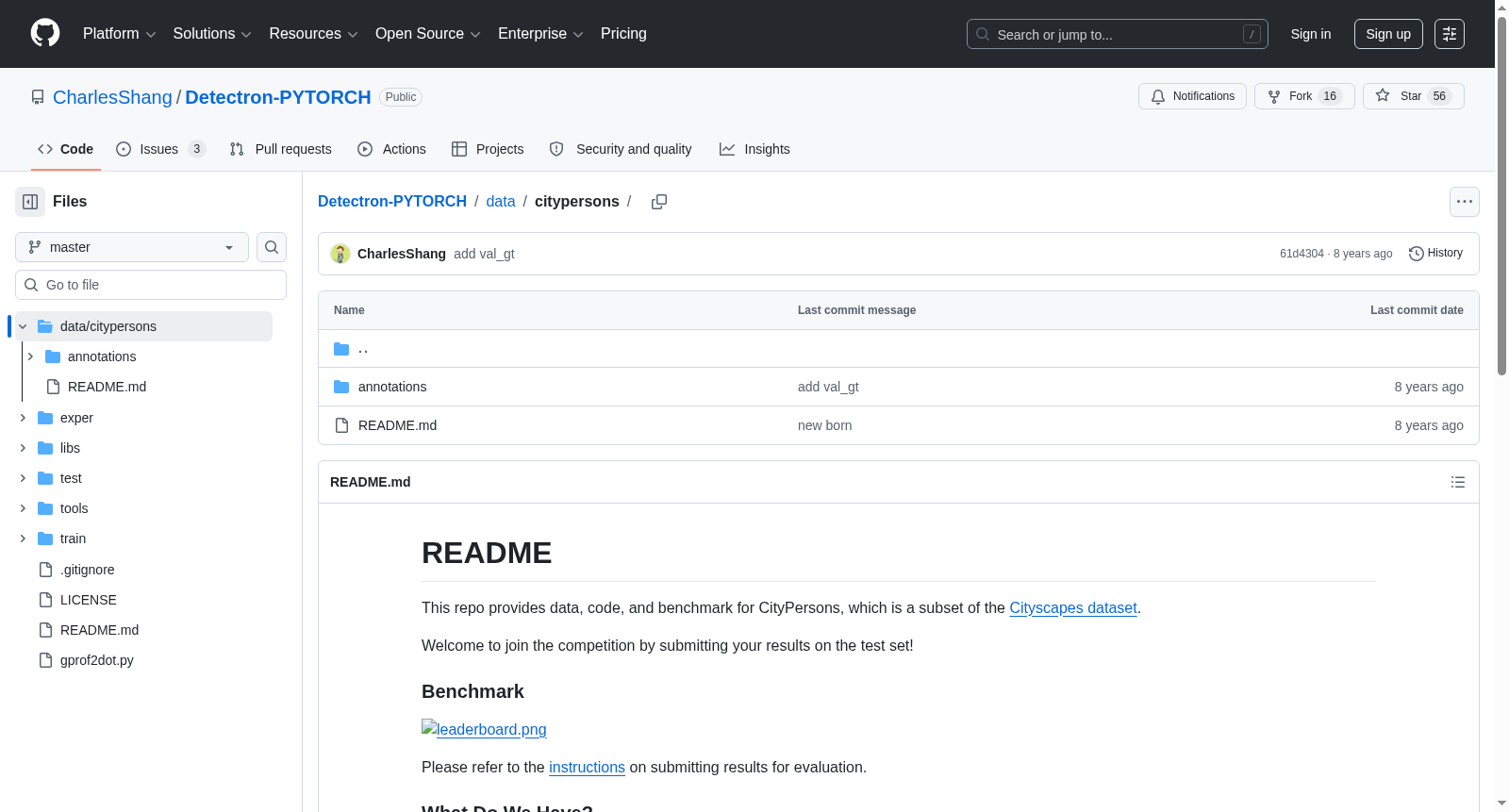The width and height of the screenshot is (1509, 812).
Task: Open the more options ellipsis menu
Action: tap(1465, 202)
